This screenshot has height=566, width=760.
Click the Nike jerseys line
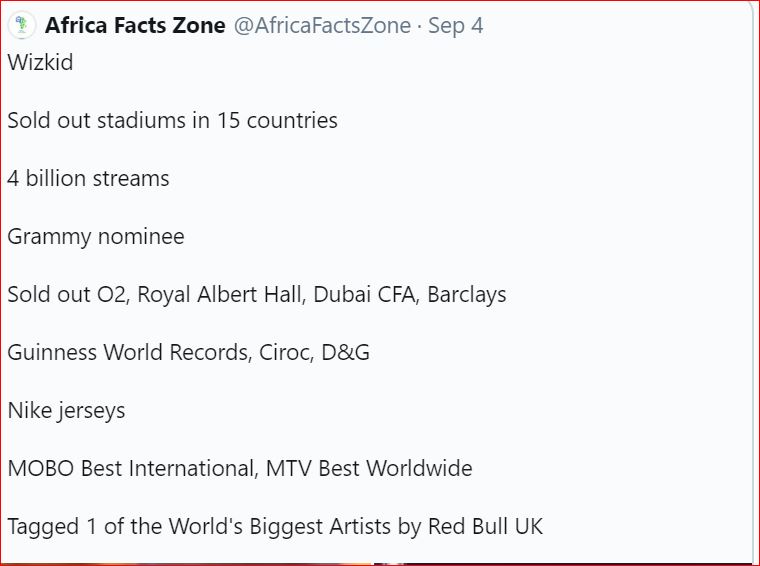66,411
